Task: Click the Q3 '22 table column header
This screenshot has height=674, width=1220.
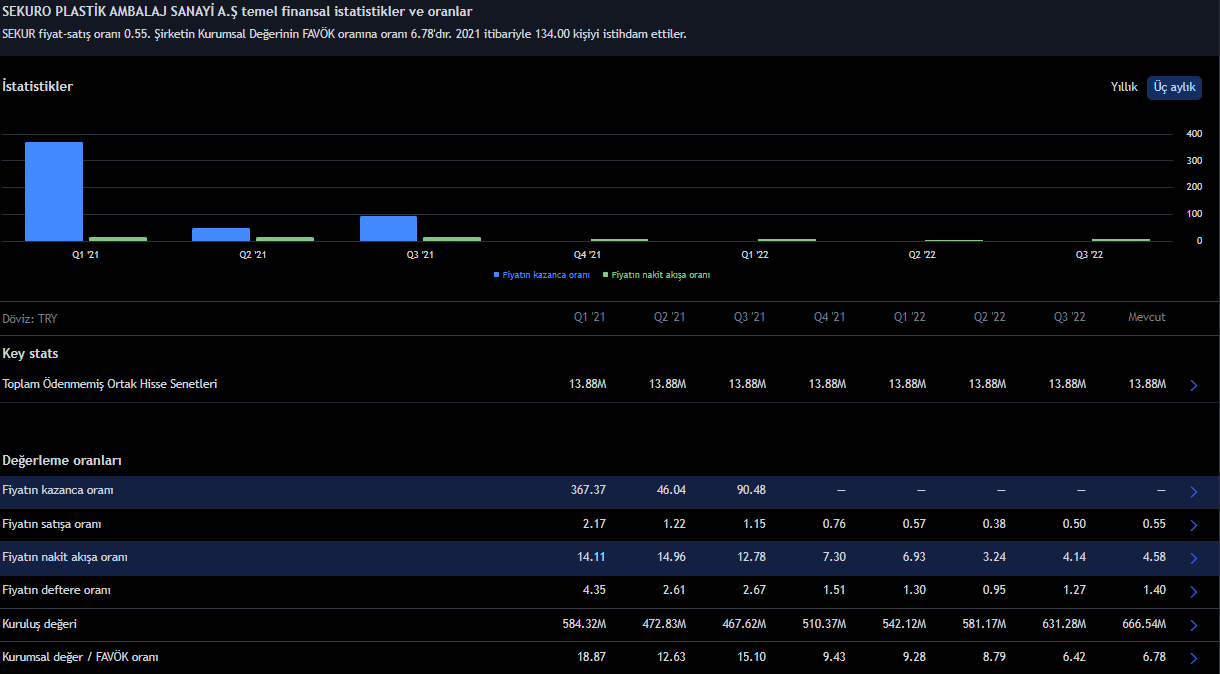Action: pos(1069,317)
